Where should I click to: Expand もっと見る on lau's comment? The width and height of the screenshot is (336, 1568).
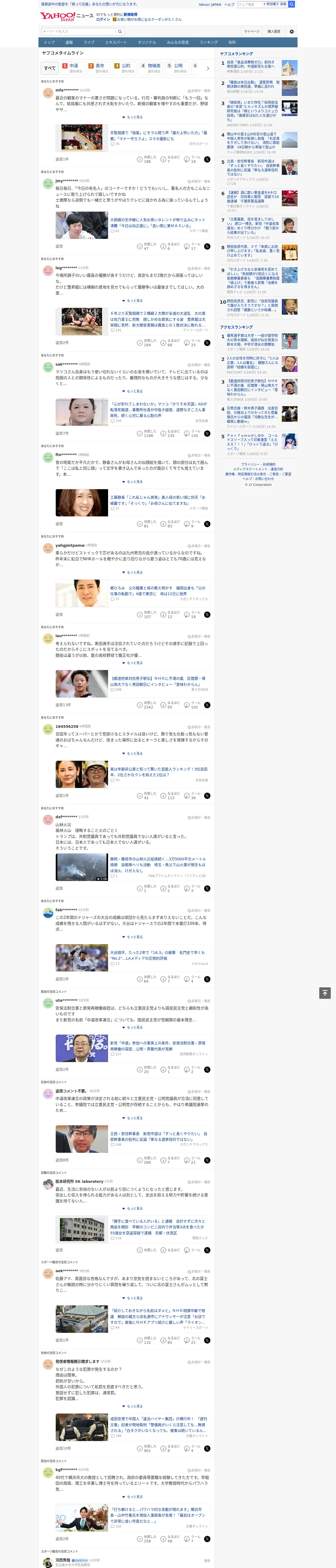132,663
